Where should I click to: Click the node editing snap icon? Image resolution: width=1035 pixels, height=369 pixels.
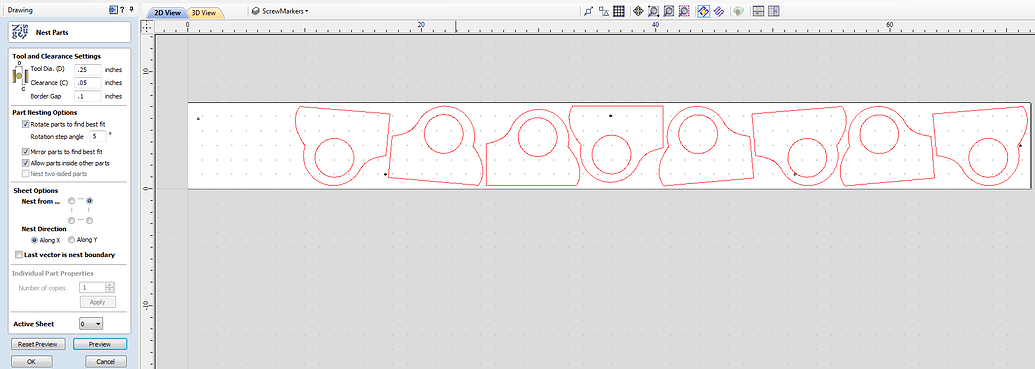pyautogui.click(x=588, y=11)
